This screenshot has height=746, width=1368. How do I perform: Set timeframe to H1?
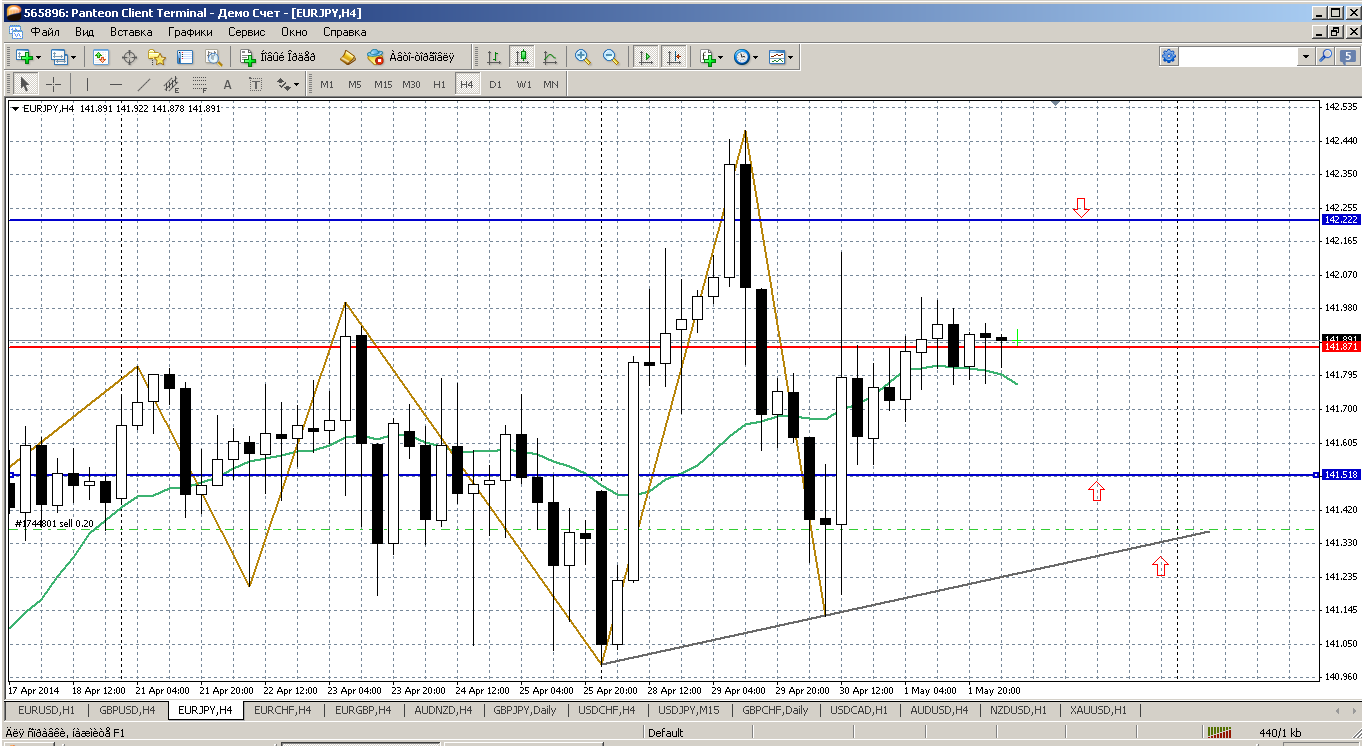pyautogui.click(x=439, y=84)
